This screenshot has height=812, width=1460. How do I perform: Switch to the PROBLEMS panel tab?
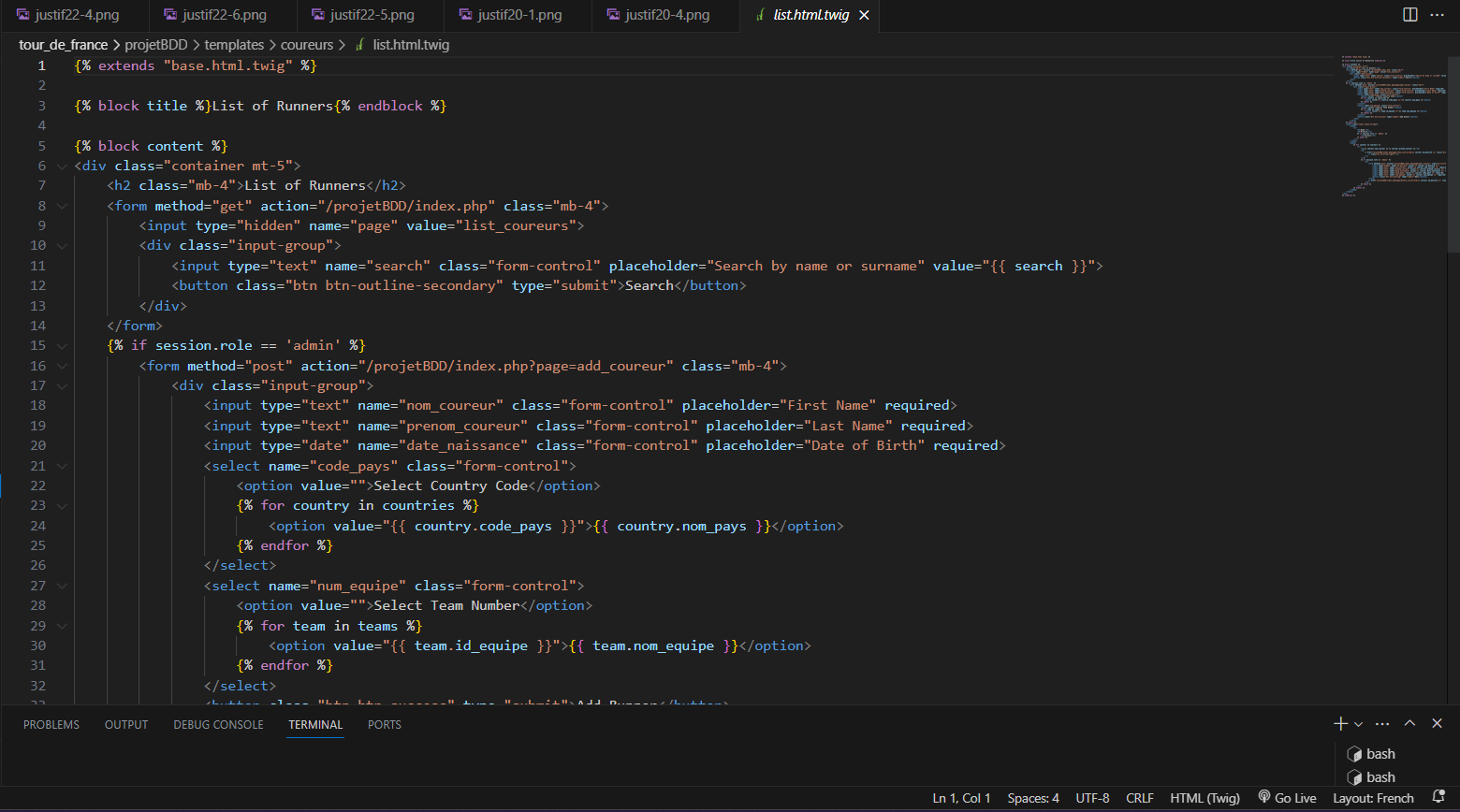tap(51, 724)
